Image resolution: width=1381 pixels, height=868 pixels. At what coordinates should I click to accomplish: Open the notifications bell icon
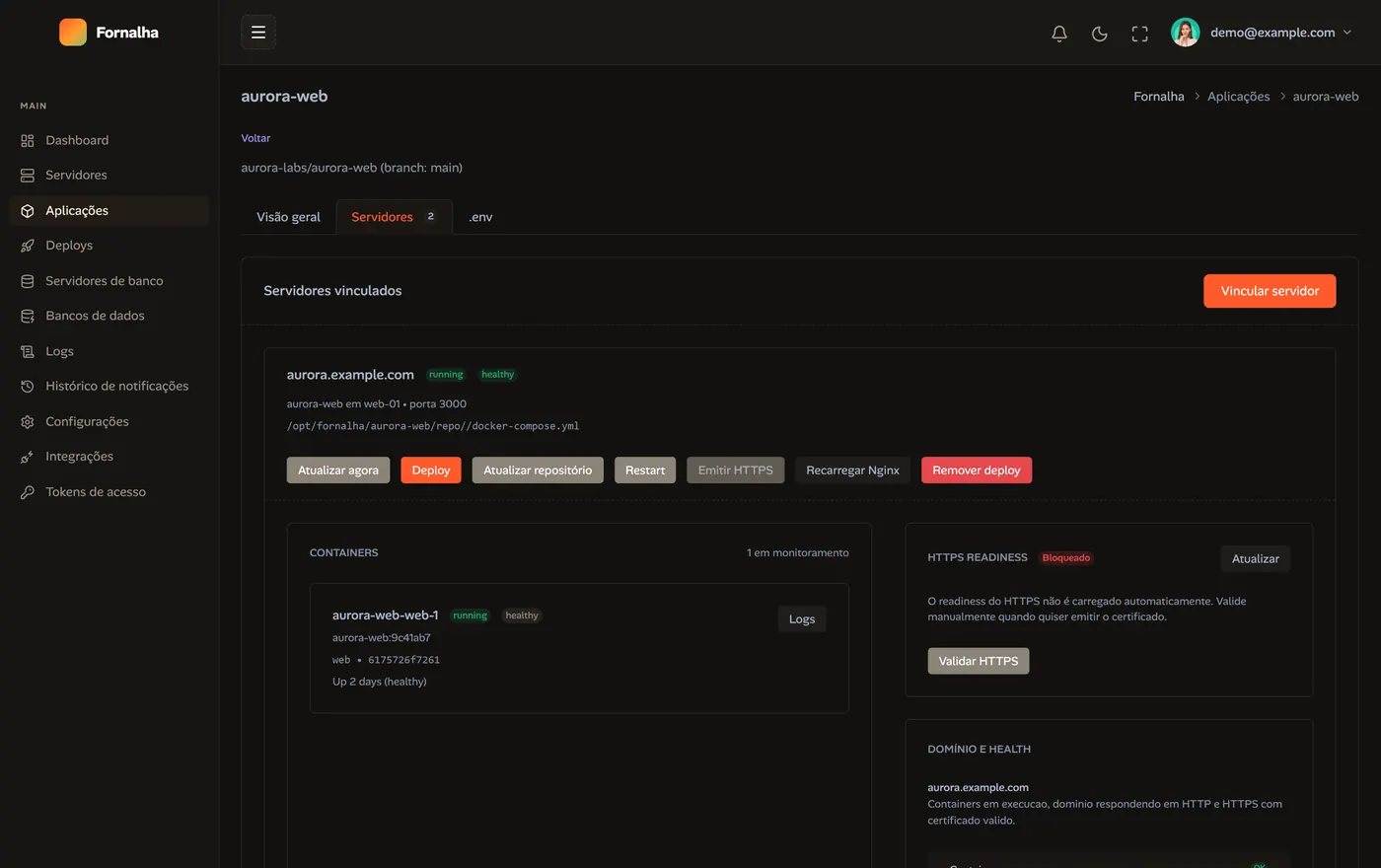click(x=1059, y=34)
